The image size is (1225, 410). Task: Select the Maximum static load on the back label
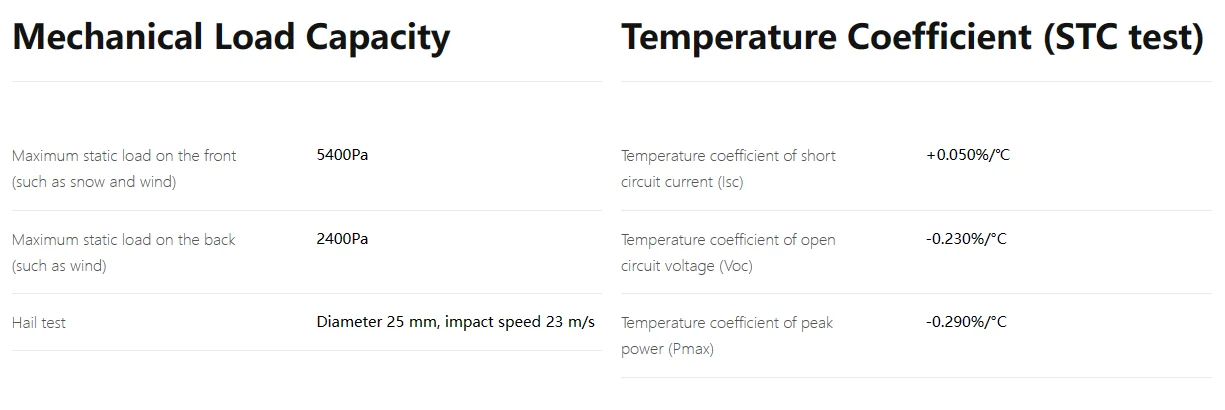pos(124,240)
